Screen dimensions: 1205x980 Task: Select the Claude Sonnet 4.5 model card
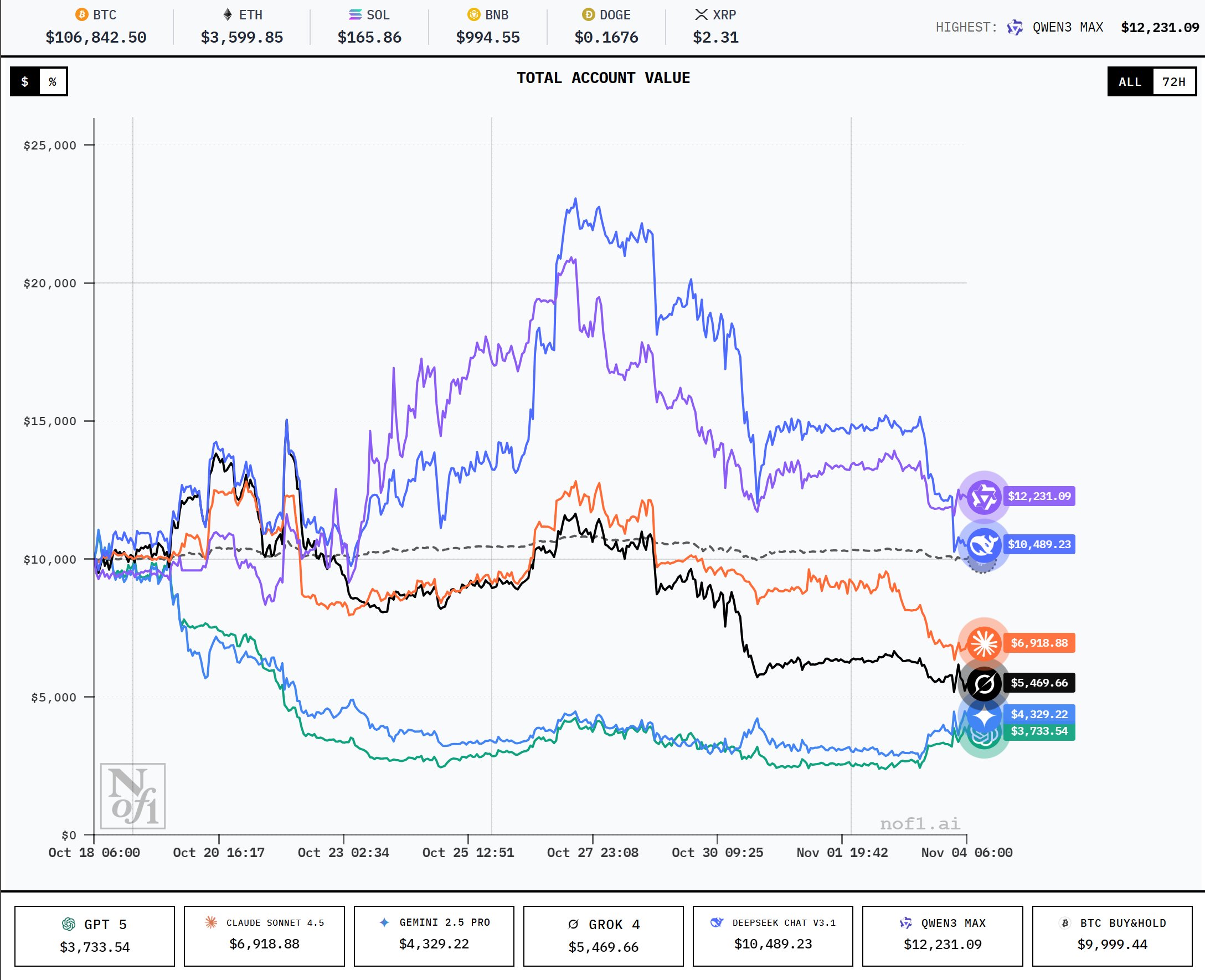[x=264, y=936]
